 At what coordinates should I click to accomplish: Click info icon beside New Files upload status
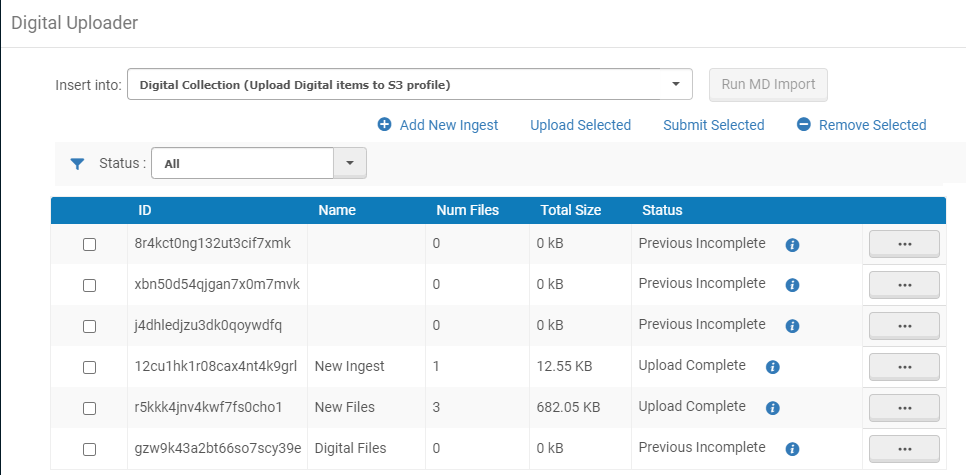(x=772, y=408)
